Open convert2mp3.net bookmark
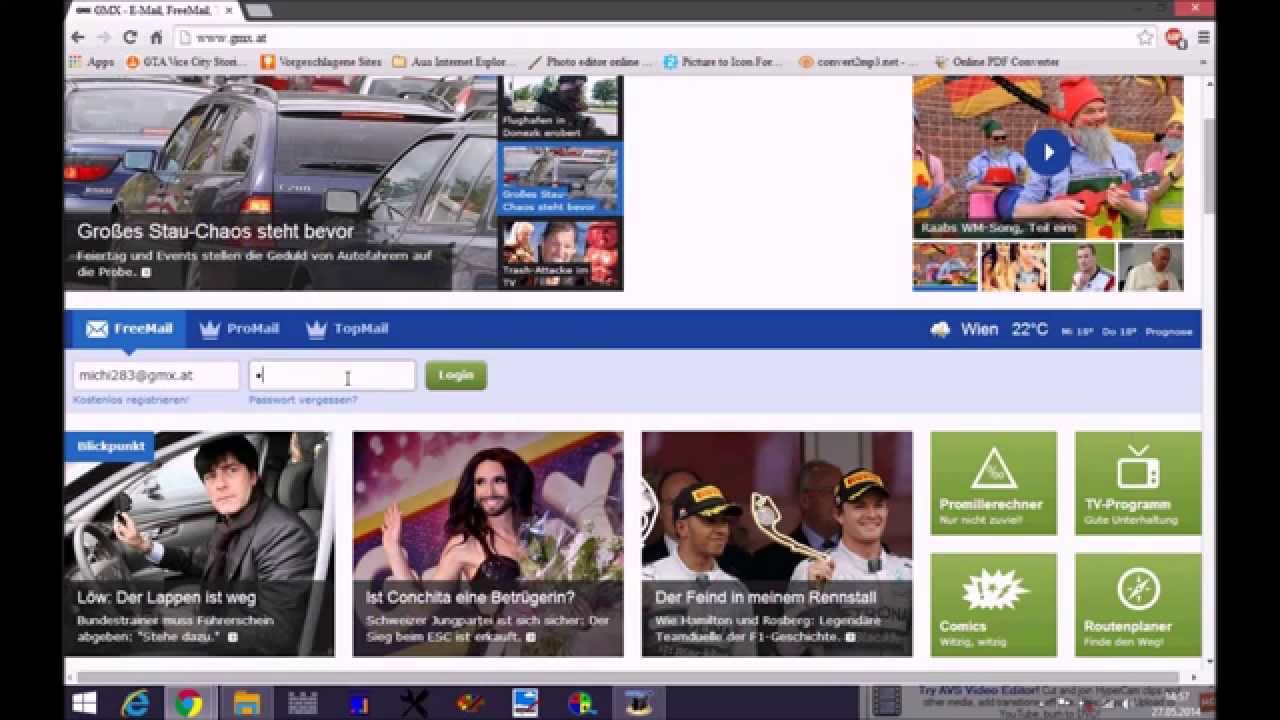This screenshot has height=720, width=1280. 858,62
